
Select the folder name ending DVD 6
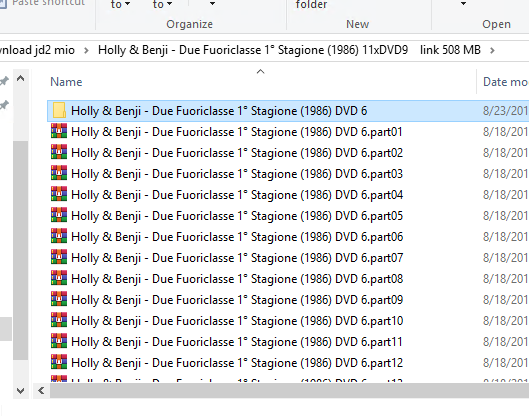pyautogui.click(x=219, y=111)
